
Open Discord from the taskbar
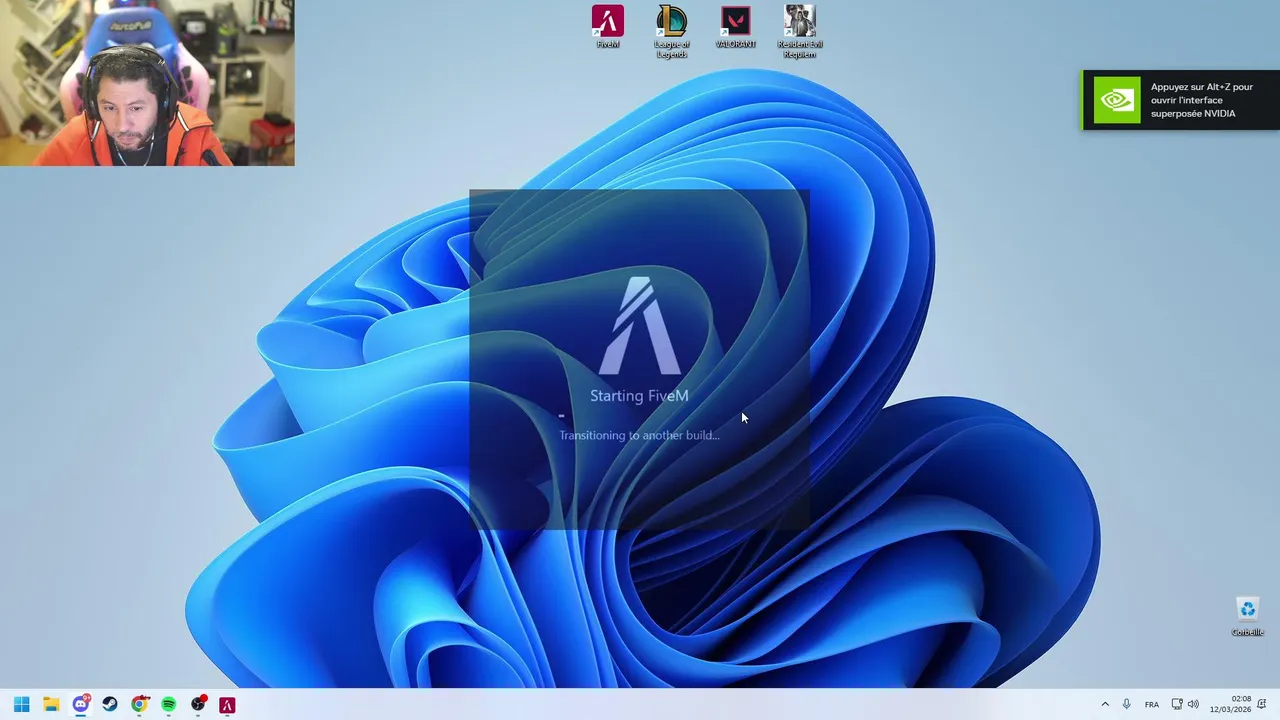[81, 704]
